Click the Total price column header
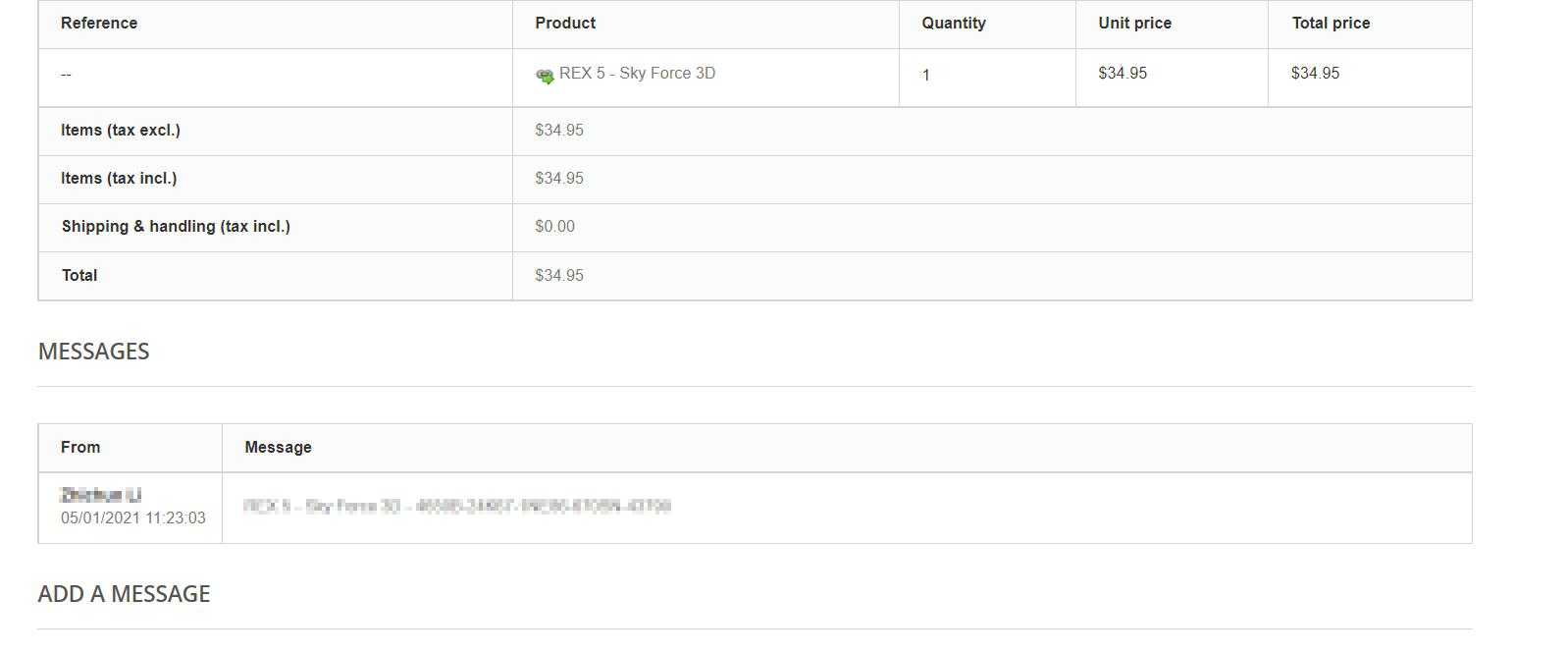 point(1331,24)
